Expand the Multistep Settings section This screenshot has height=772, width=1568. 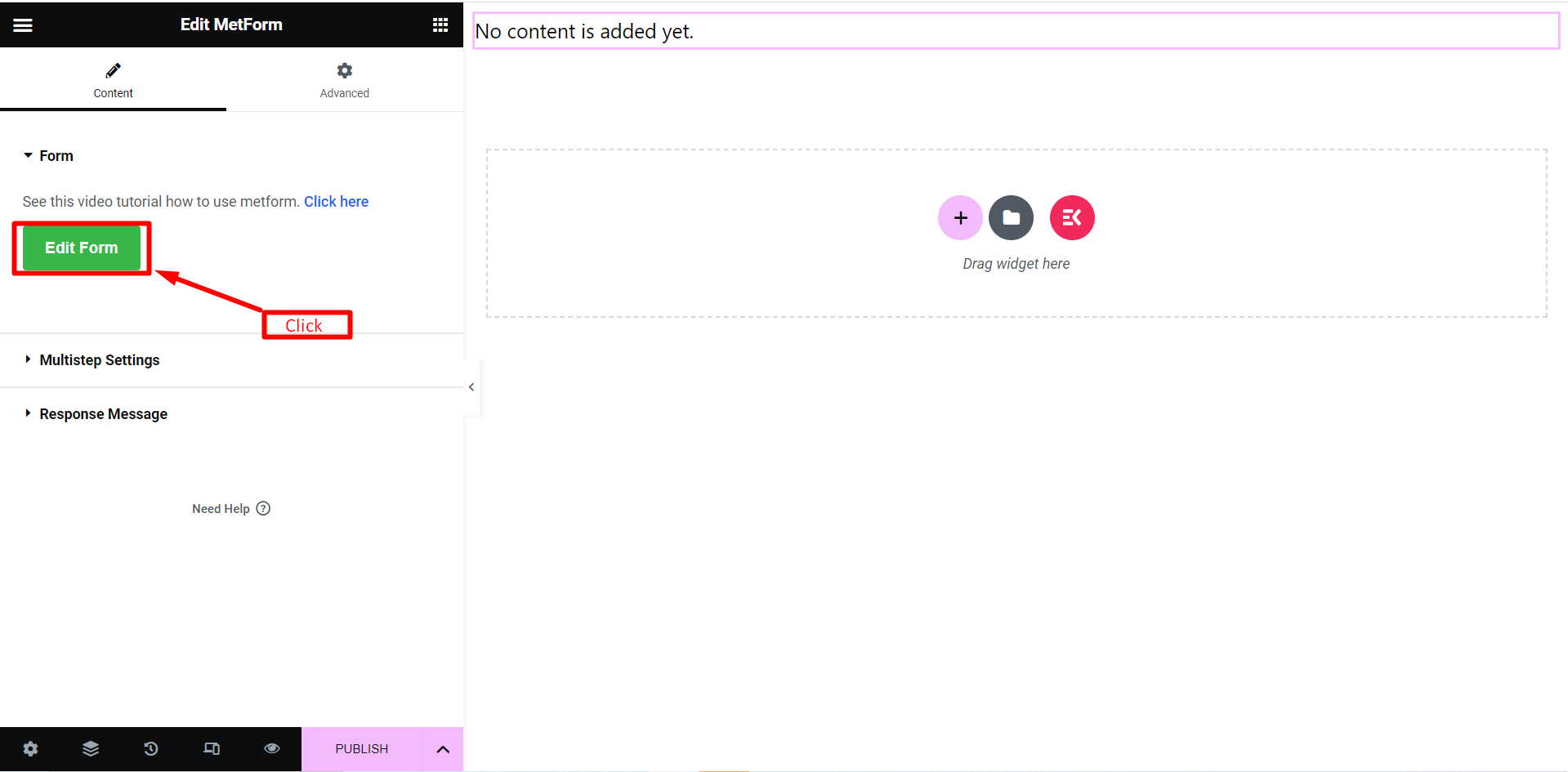92,360
